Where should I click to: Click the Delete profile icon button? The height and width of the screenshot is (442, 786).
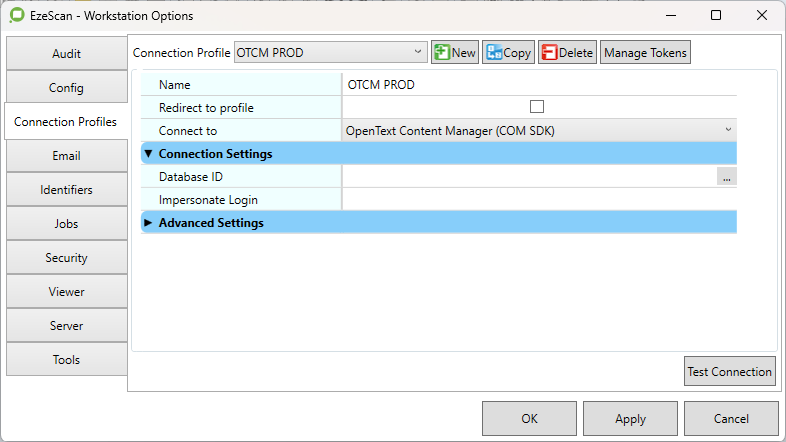pos(567,53)
